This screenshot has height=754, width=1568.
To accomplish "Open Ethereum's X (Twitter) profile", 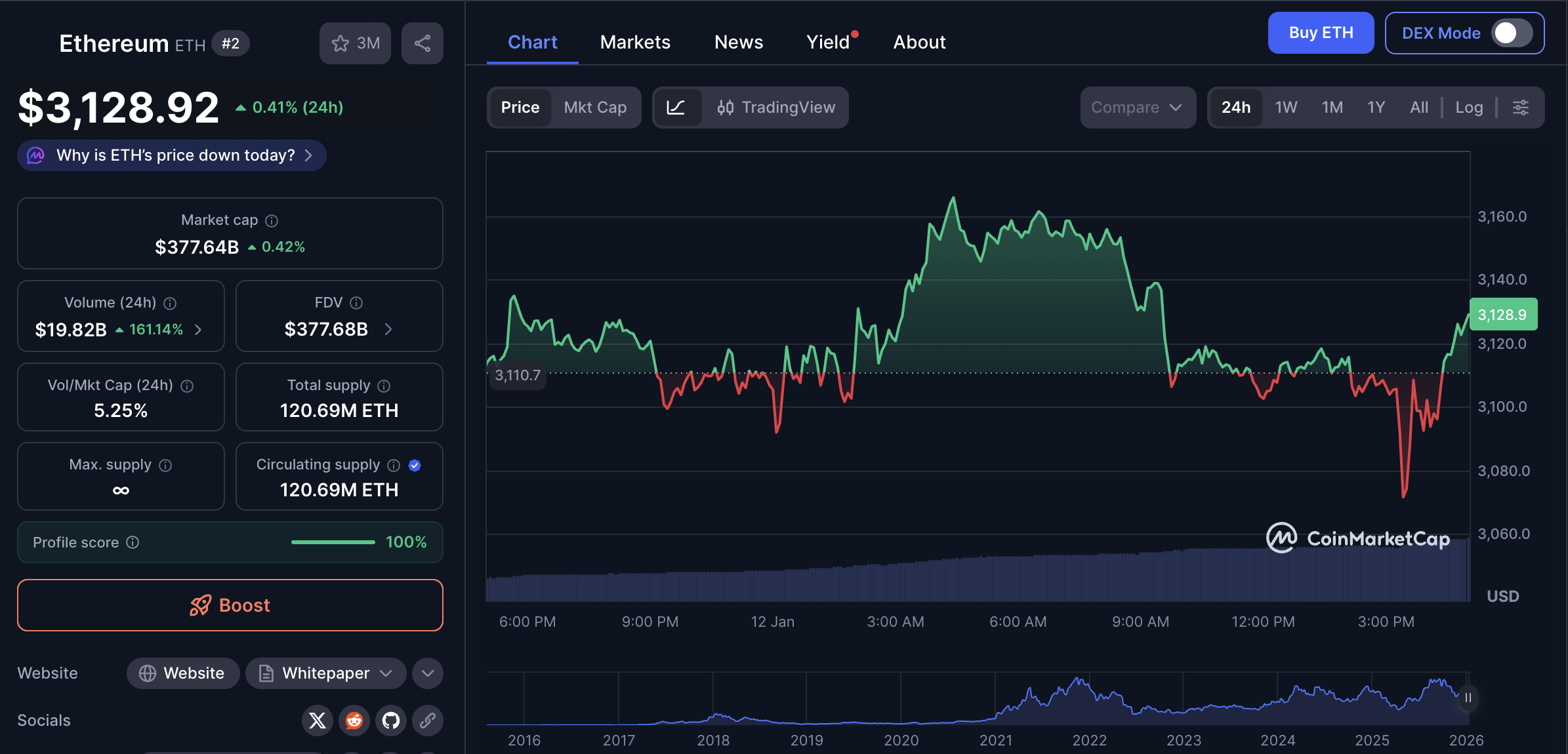I will pos(318,720).
